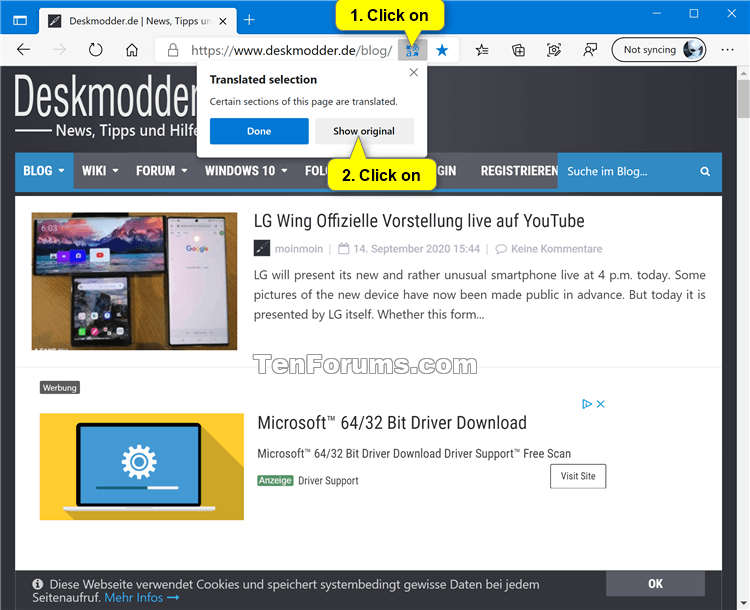Viewport: 750px width, 610px height.
Task: Click the Suche im Blog search field
Action: (627, 171)
